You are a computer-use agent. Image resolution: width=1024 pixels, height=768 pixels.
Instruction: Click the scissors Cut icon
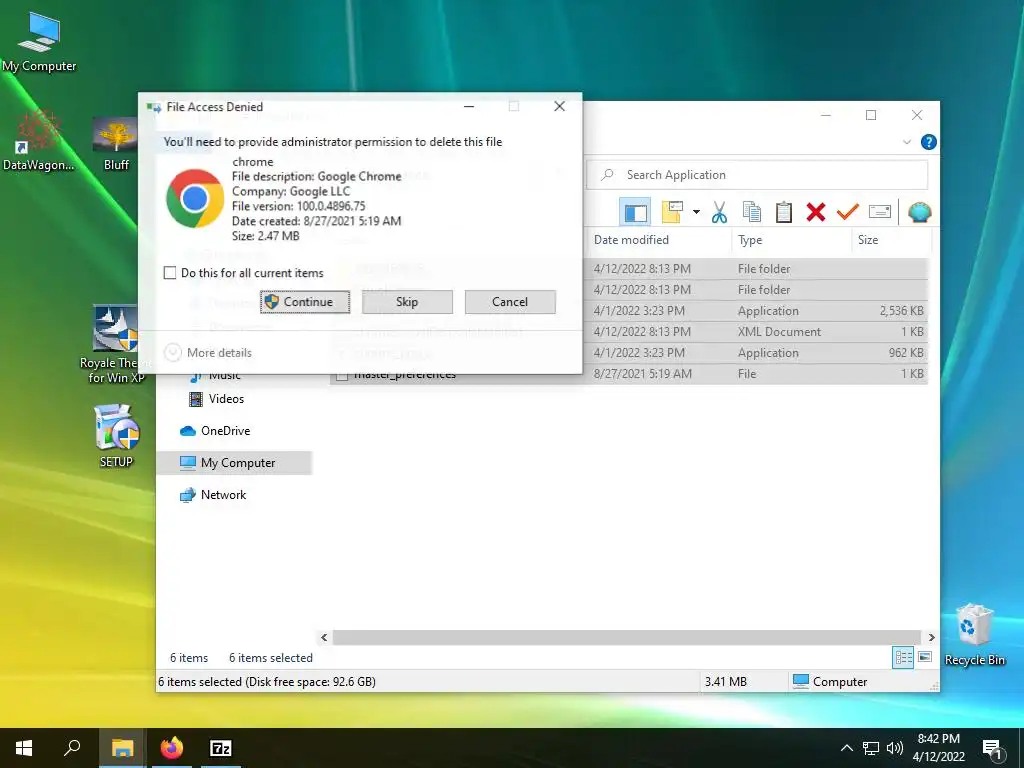[x=719, y=212]
